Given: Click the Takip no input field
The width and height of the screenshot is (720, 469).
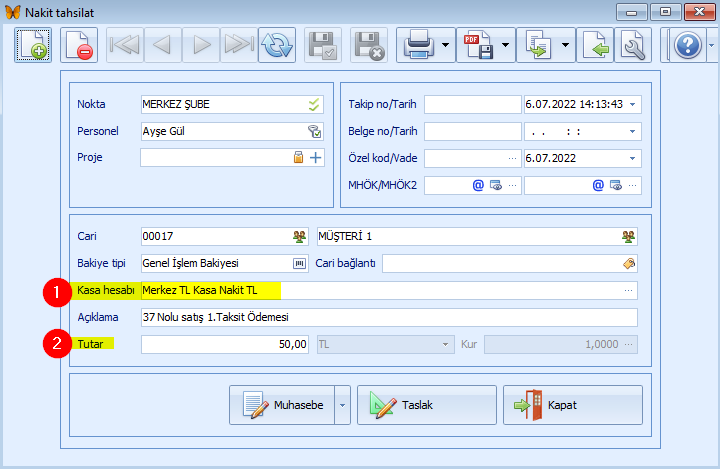Looking at the screenshot, I should 472,105.
